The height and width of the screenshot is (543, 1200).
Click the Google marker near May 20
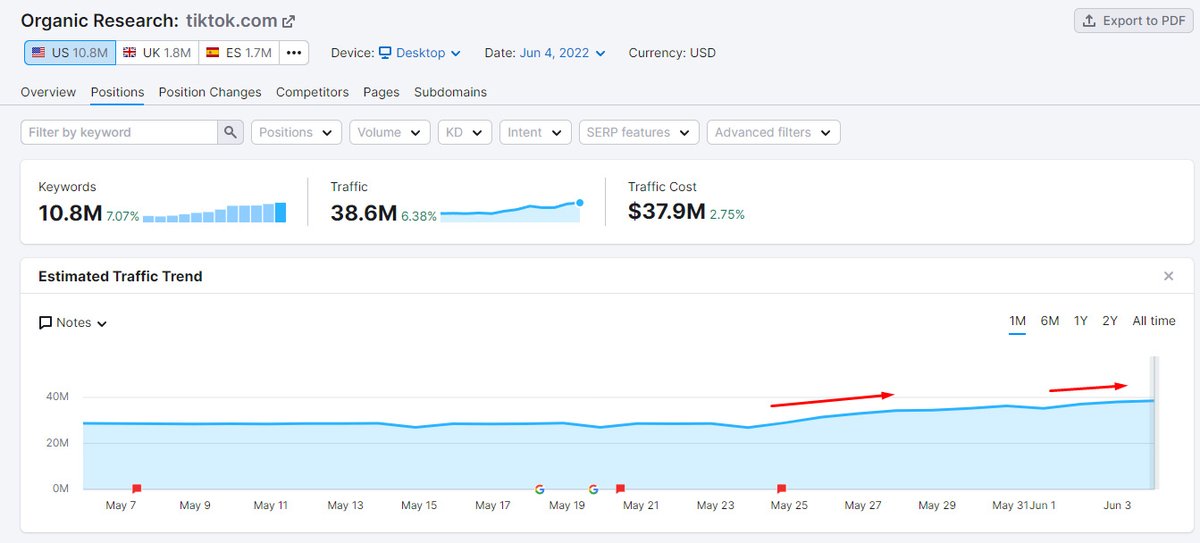[x=593, y=489]
